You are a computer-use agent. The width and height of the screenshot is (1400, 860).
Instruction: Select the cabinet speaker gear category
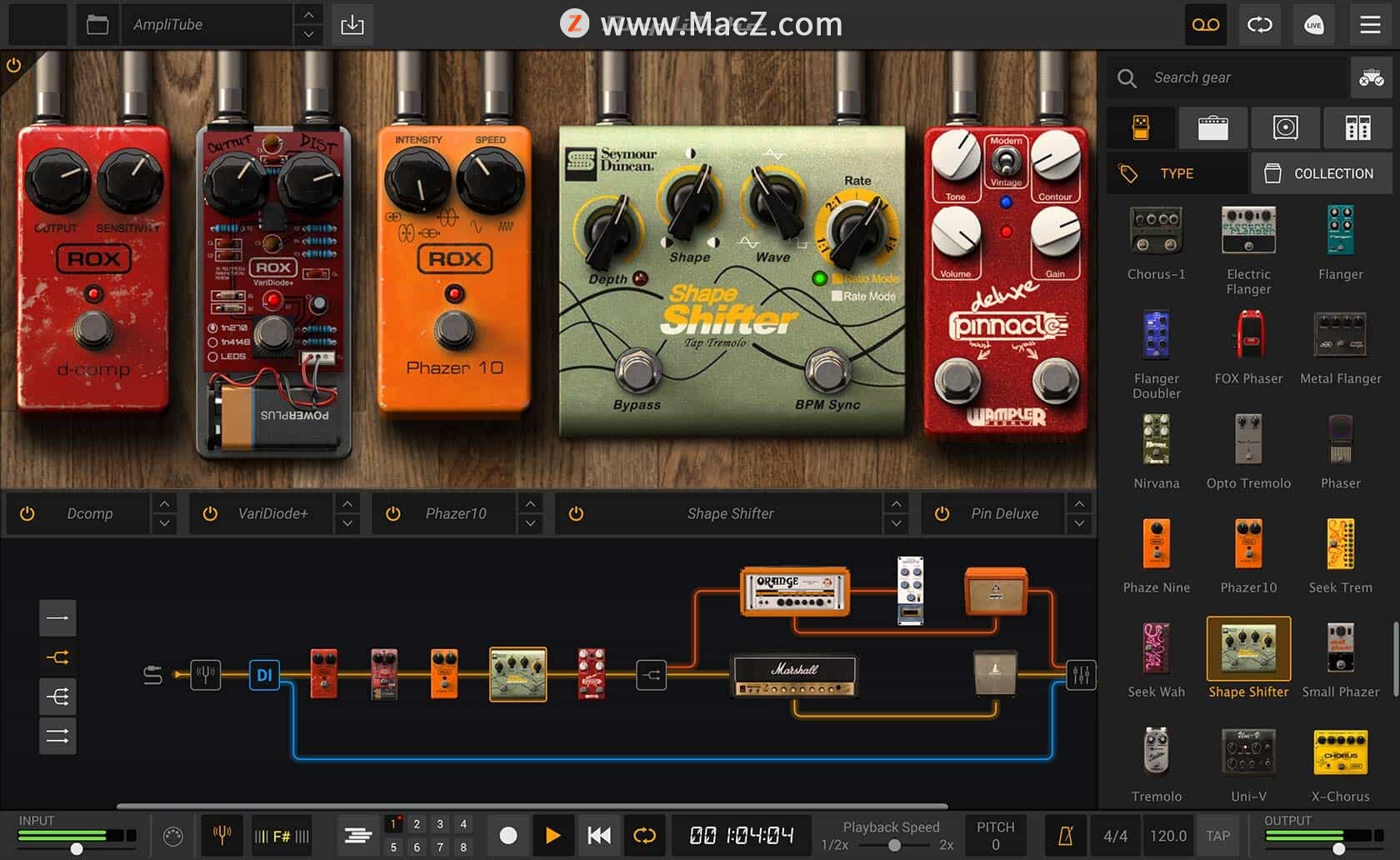pos(1285,127)
